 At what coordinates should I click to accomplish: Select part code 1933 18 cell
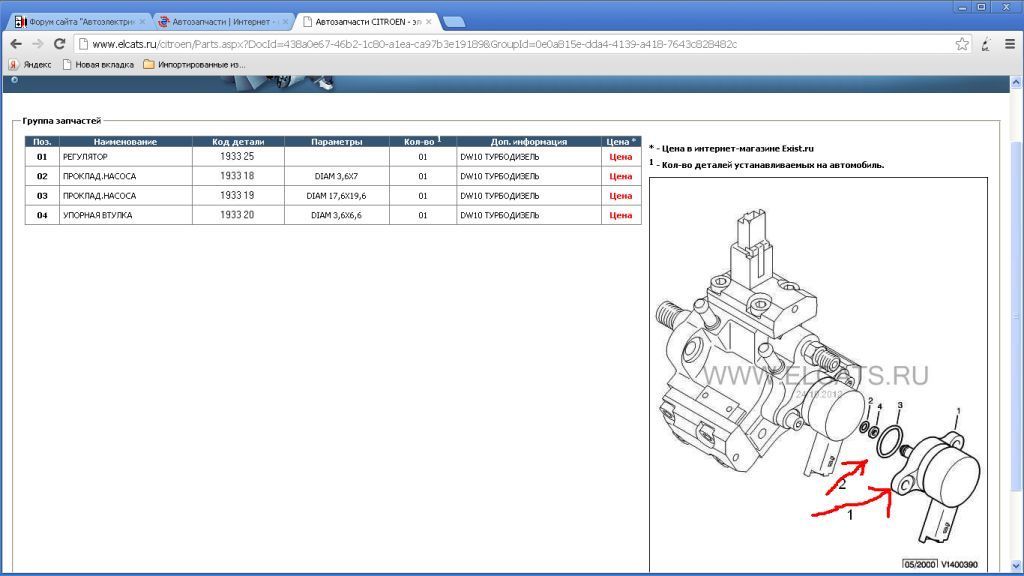click(238, 176)
